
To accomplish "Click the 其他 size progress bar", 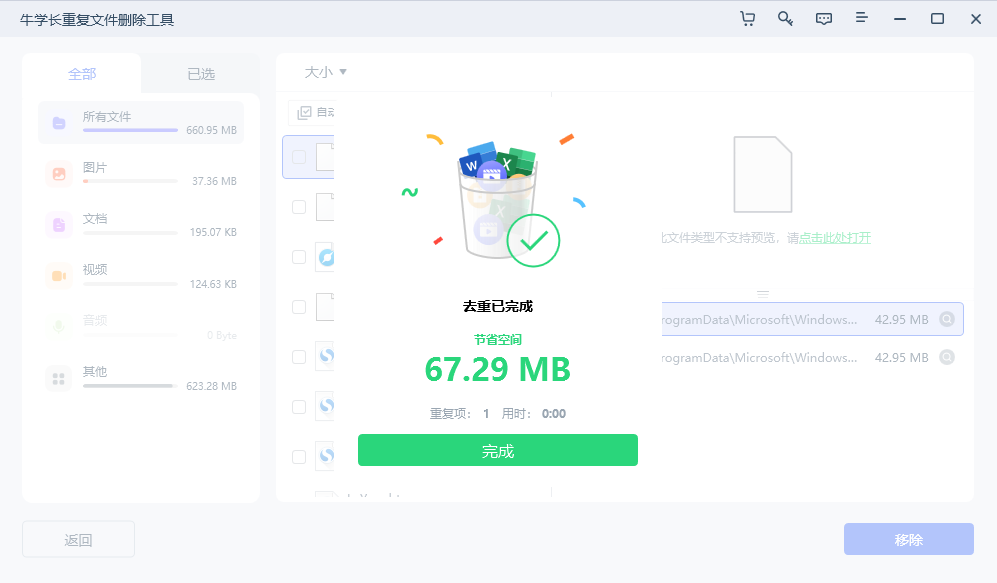I will pos(130,386).
